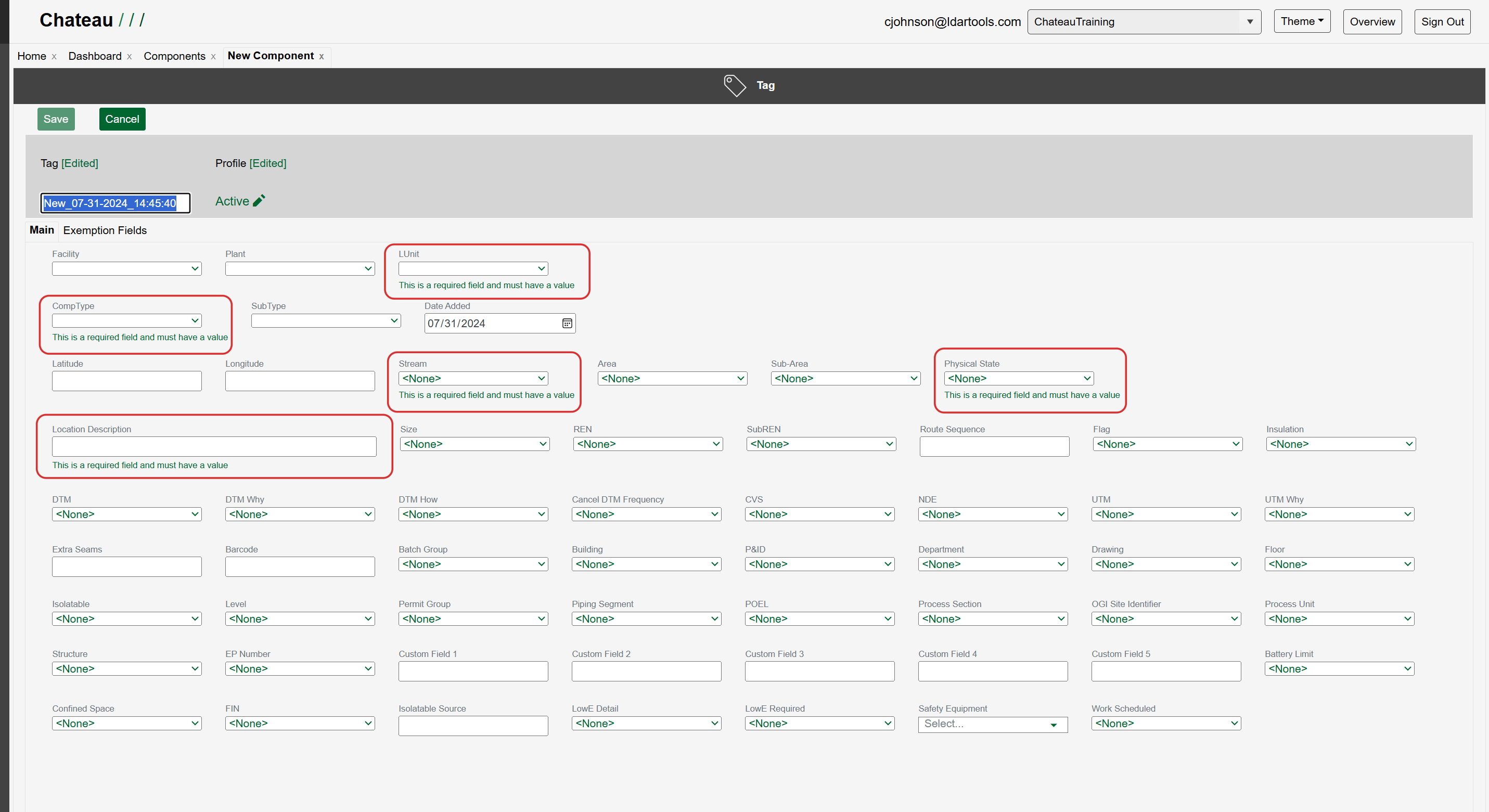Click the Longitude input field
Image resolution: width=1489 pixels, height=812 pixels.
(300, 381)
